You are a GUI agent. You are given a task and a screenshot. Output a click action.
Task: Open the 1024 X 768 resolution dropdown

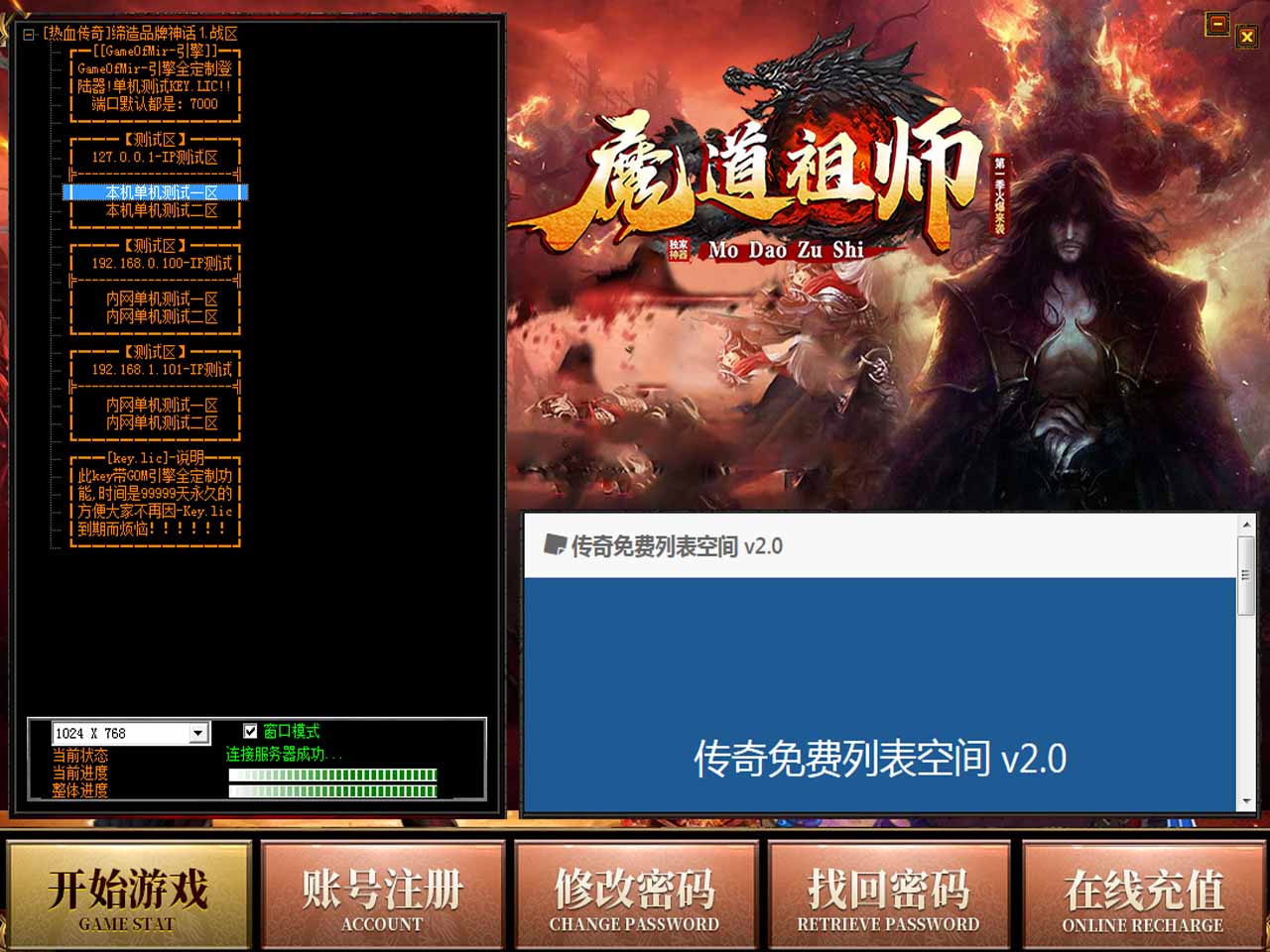coord(198,733)
